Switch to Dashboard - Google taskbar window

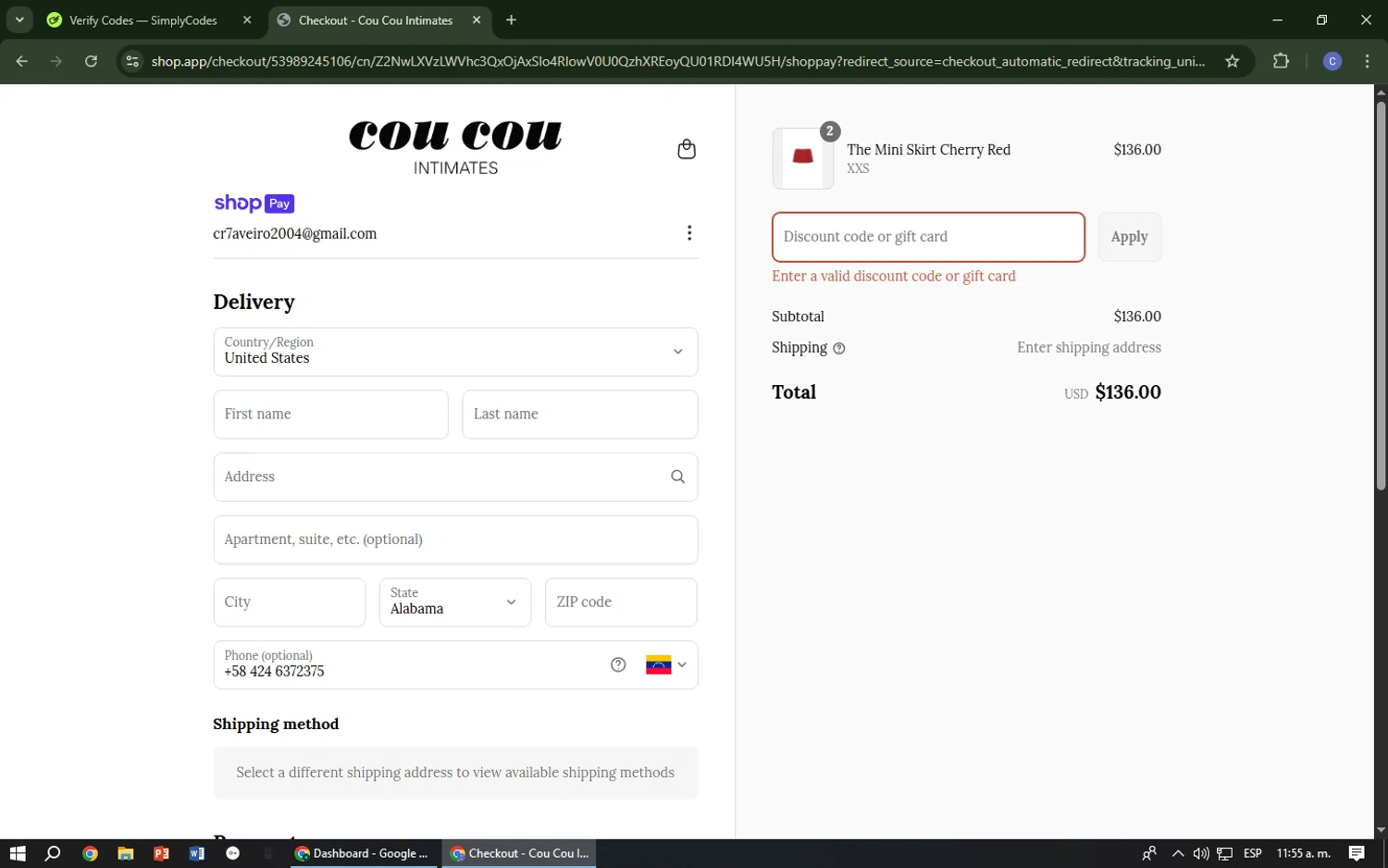(x=362, y=853)
